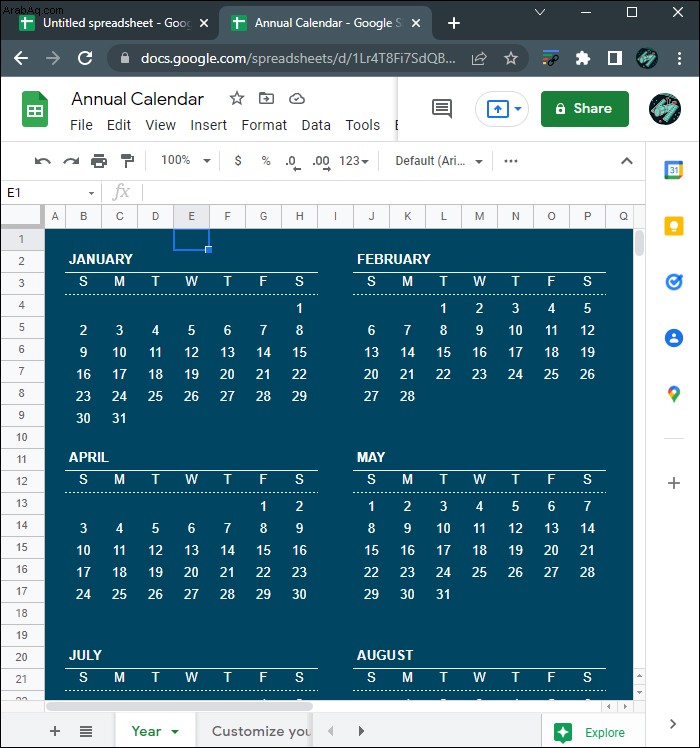The image size is (700, 748).
Task: Format as percent icon
Action: click(x=266, y=161)
